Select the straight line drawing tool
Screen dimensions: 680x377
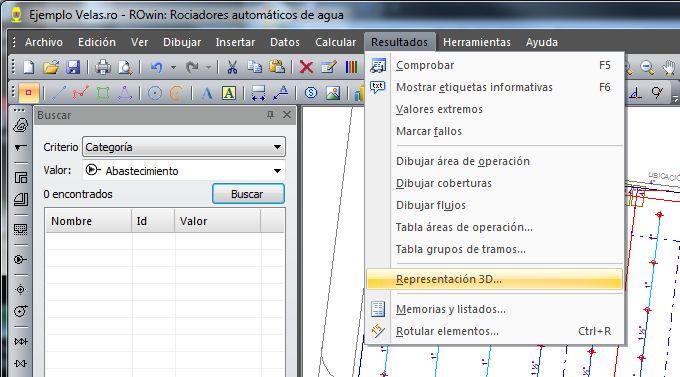(59, 93)
